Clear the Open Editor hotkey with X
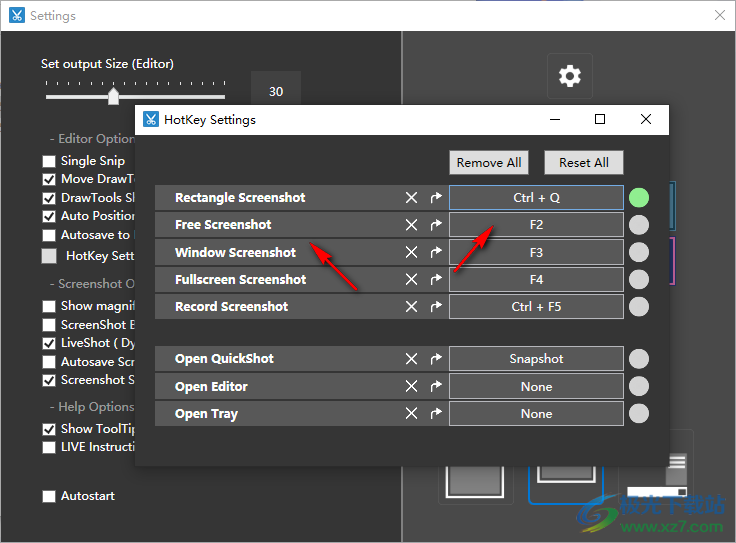The image size is (736, 543). (x=411, y=386)
